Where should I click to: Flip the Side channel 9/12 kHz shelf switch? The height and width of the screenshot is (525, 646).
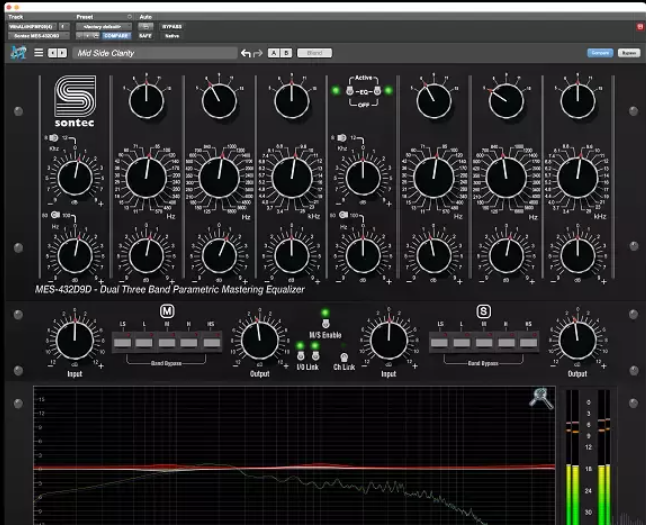coord(342,138)
